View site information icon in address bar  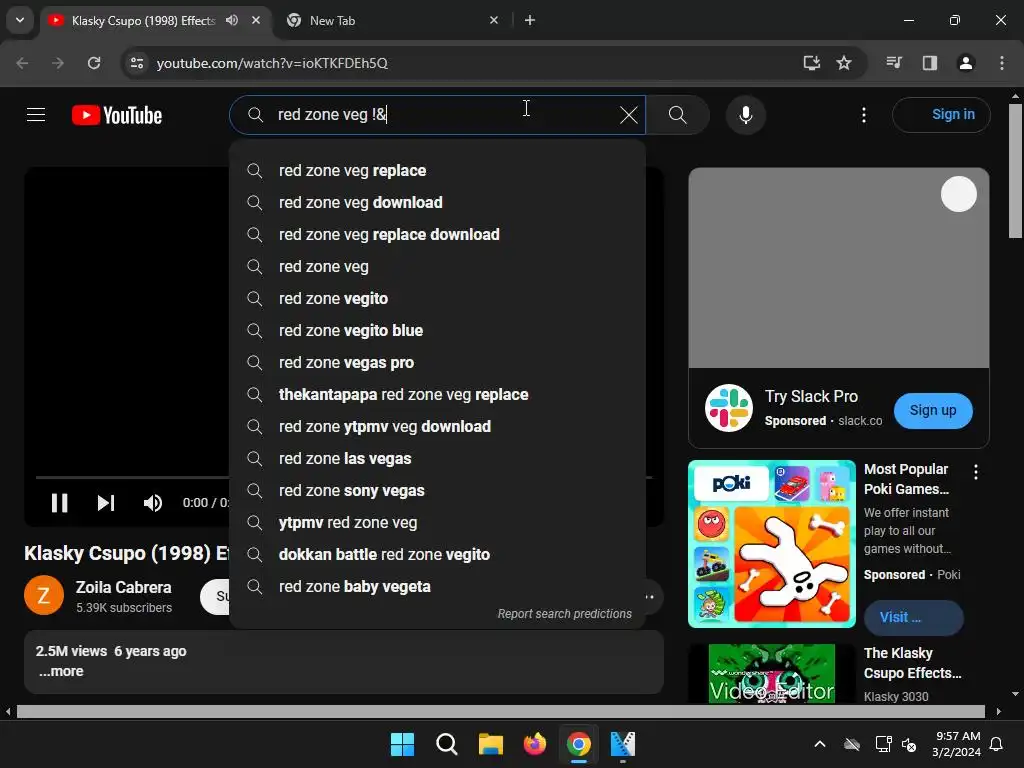tap(136, 63)
